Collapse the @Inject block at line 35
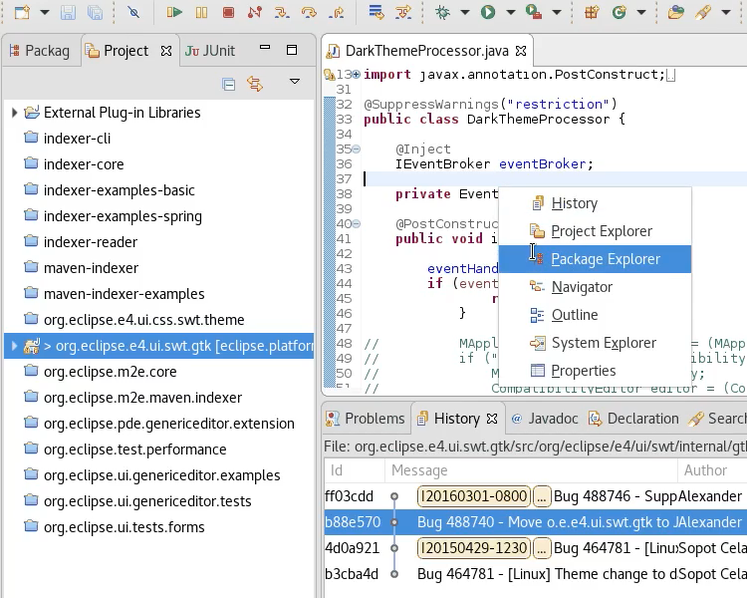747x599 pixels. 356,149
